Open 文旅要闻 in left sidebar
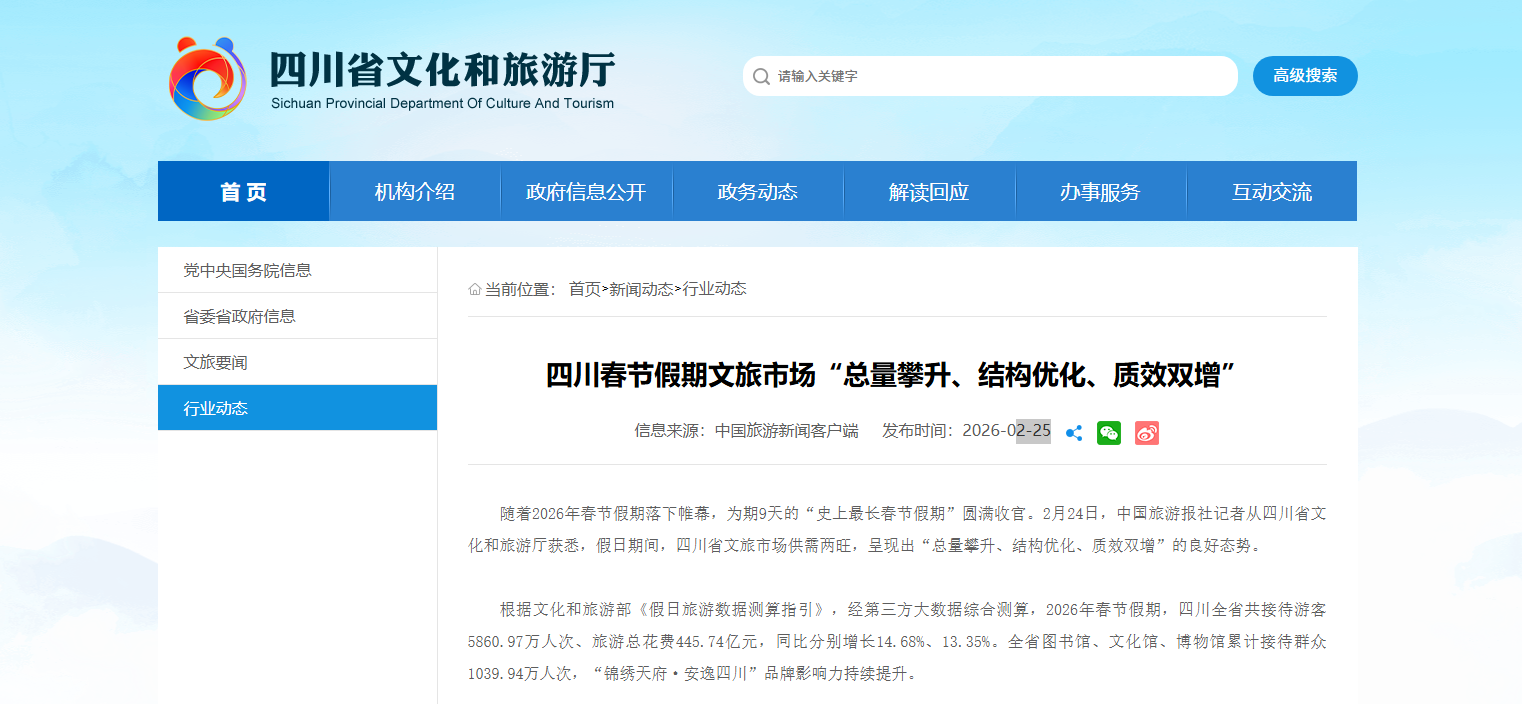1522x704 pixels. pyautogui.click(x=215, y=362)
